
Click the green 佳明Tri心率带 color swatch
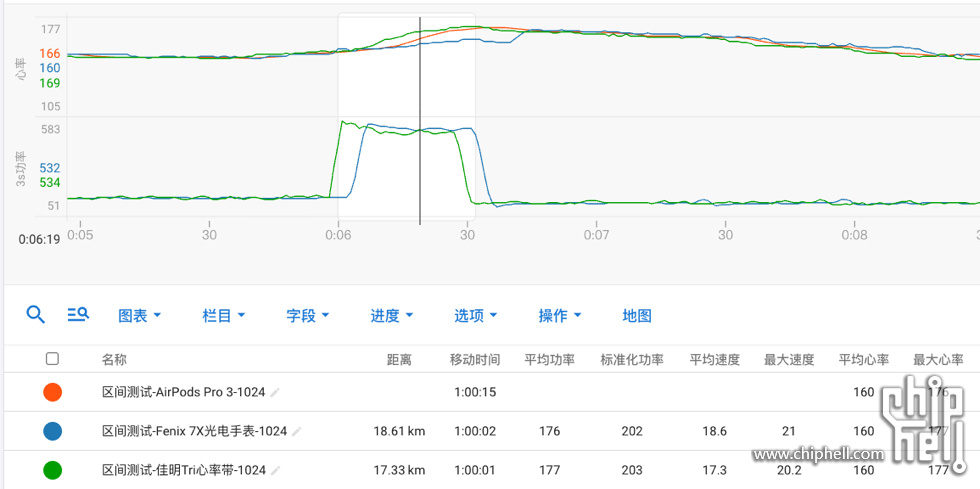[52, 470]
